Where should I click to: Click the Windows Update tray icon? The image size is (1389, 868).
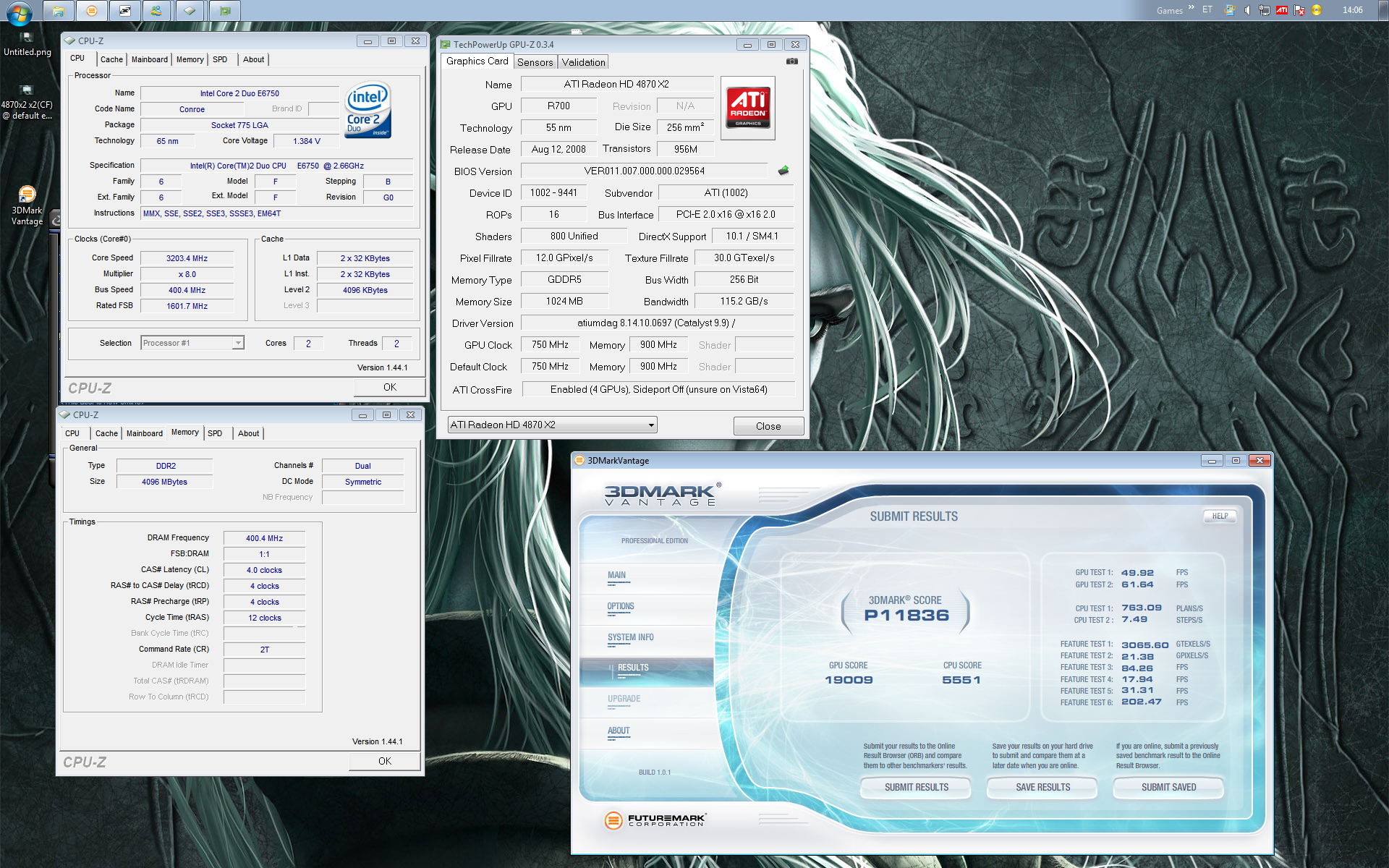click(1230, 10)
